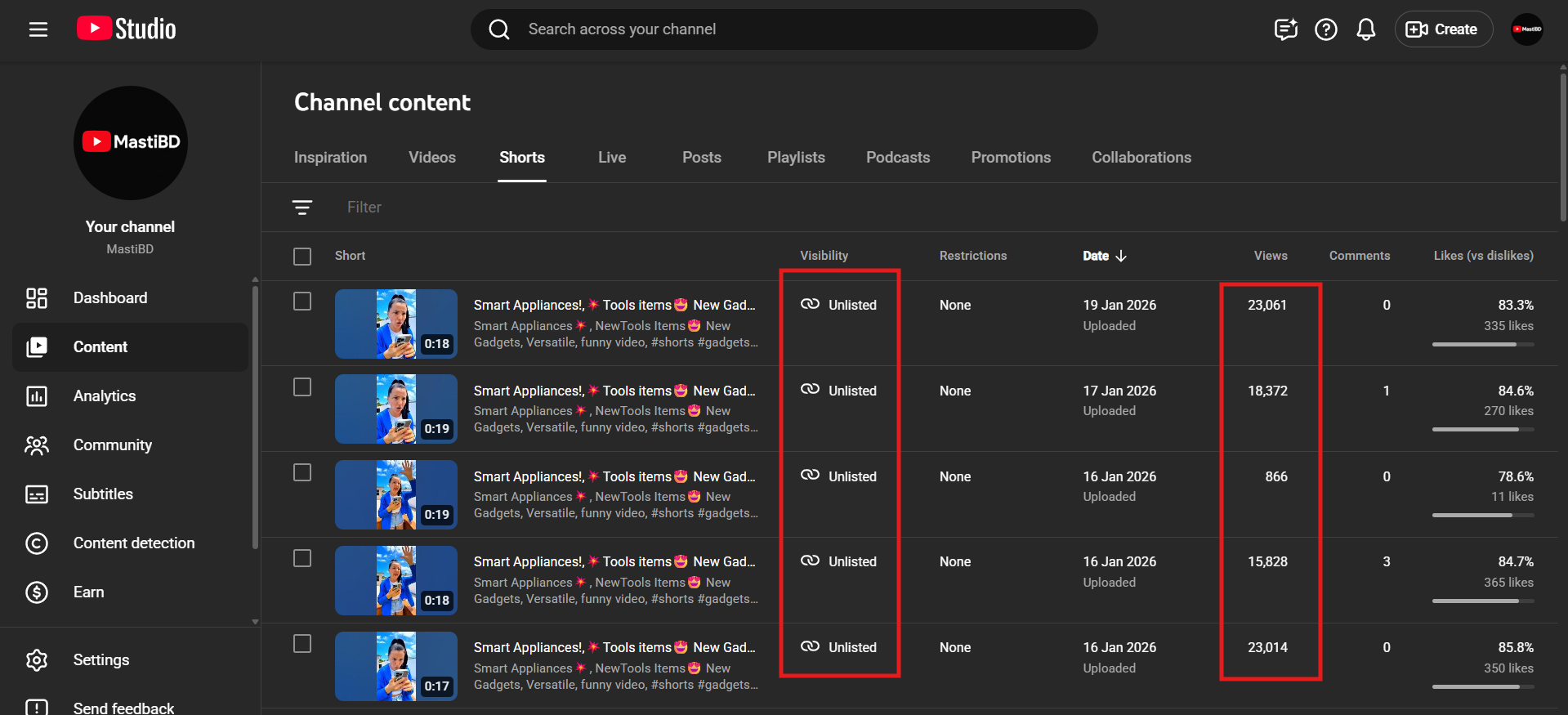Click the YouTube Studio logo

click(x=127, y=29)
